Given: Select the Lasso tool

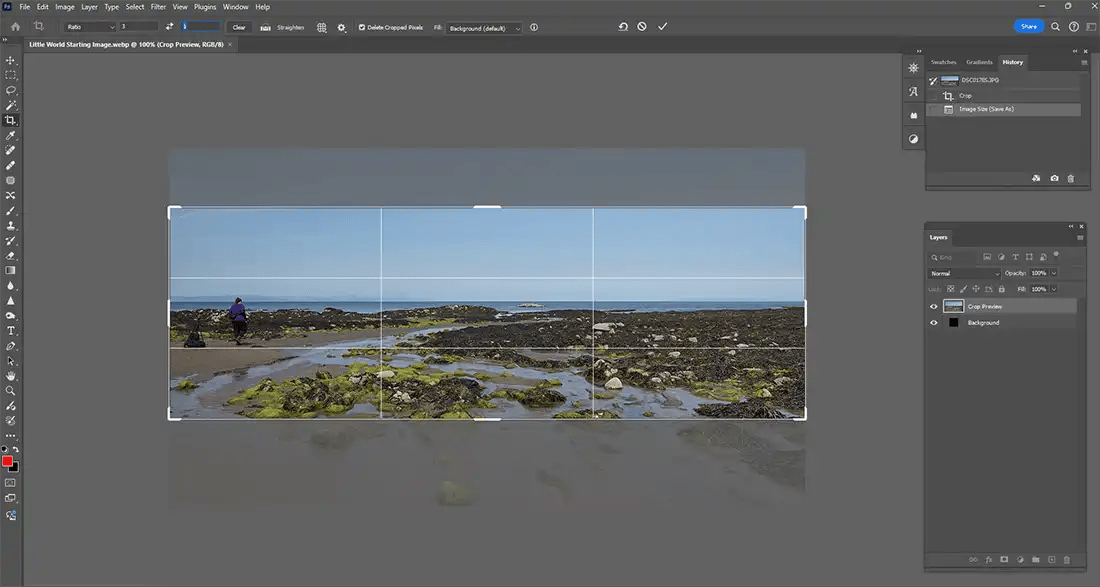Looking at the screenshot, I should pyautogui.click(x=11, y=90).
